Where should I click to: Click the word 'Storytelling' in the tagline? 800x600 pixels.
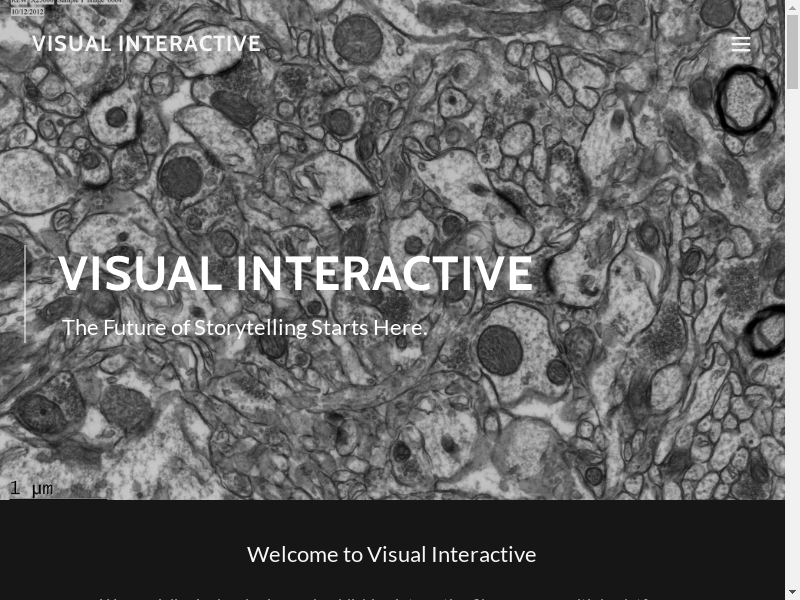[250, 328]
